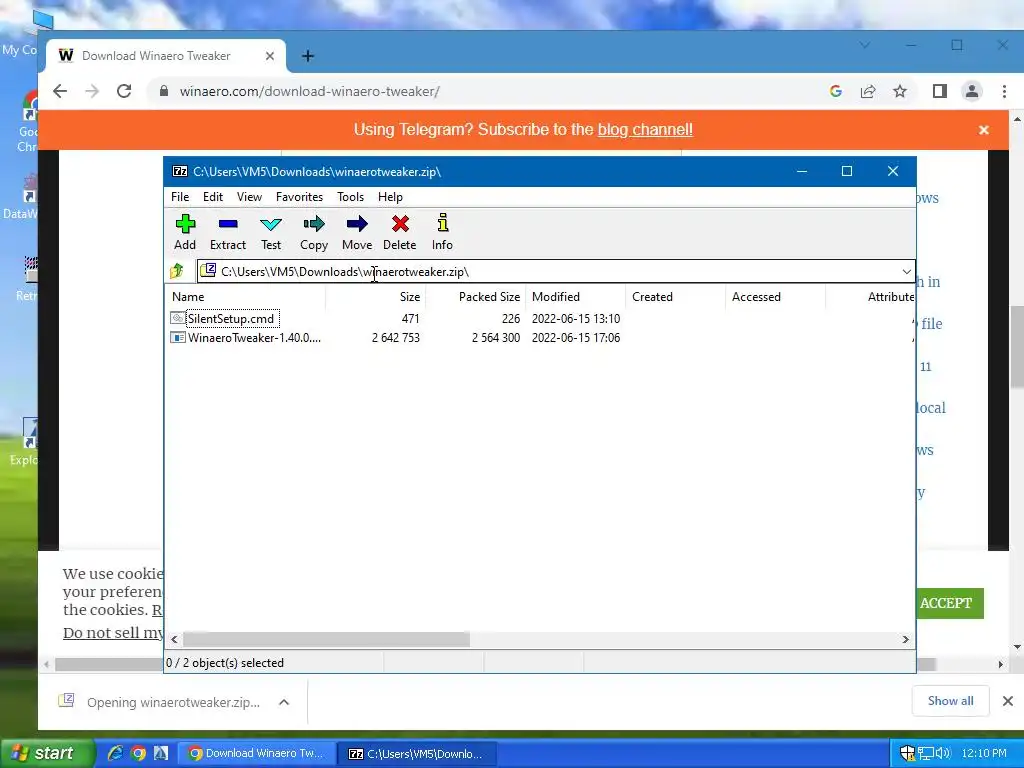
Task: Open the File menu in 7-Zip
Action: point(180,197)
